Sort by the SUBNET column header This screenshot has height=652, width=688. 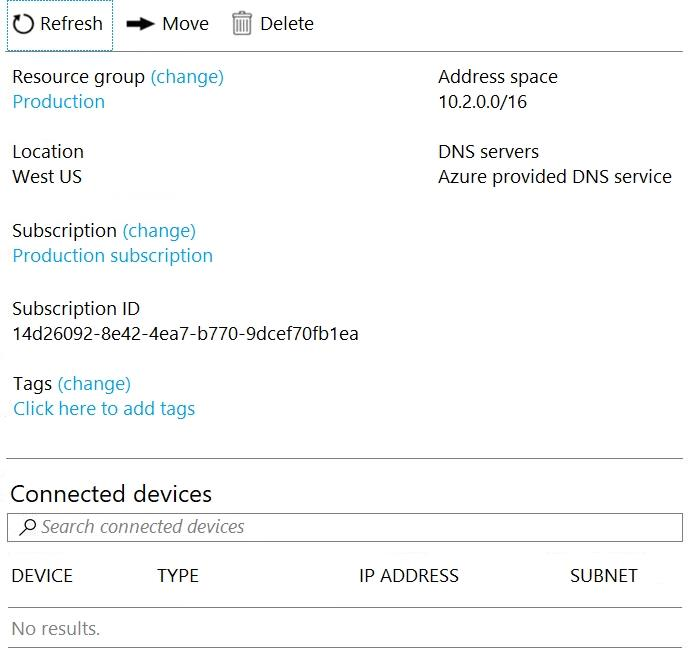click(x=603, y=576)
